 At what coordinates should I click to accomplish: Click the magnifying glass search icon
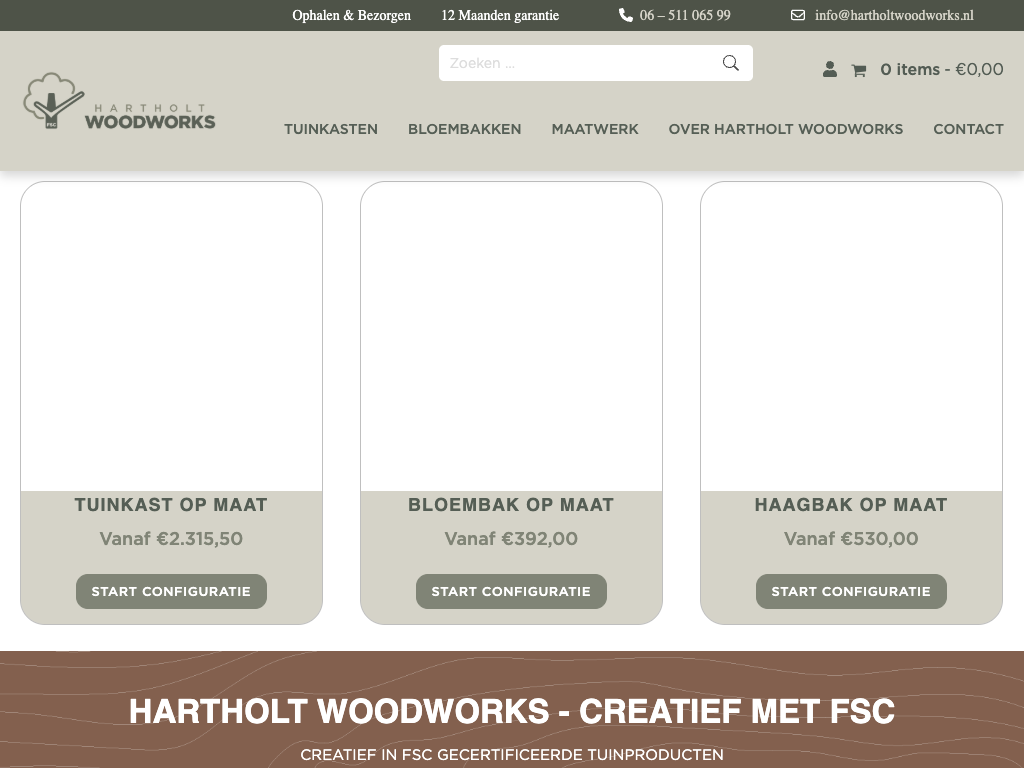(731, 63)
